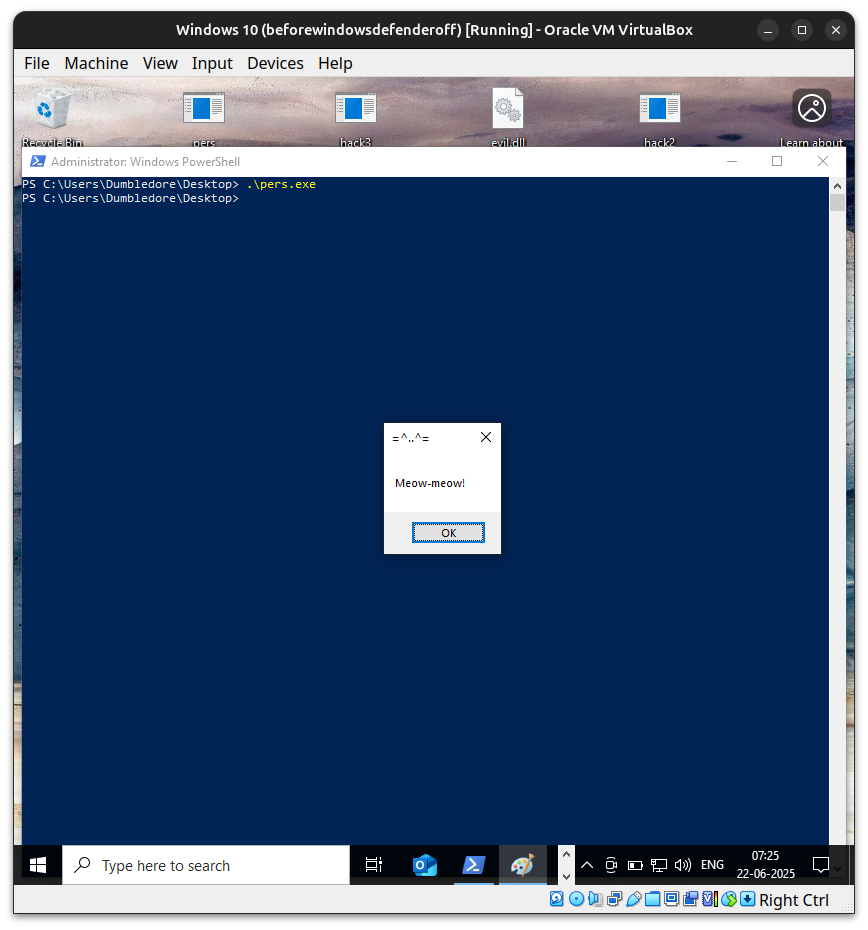
Task: Click the PowerShell vertical scrollbar thumb
Action: (837, 202)
